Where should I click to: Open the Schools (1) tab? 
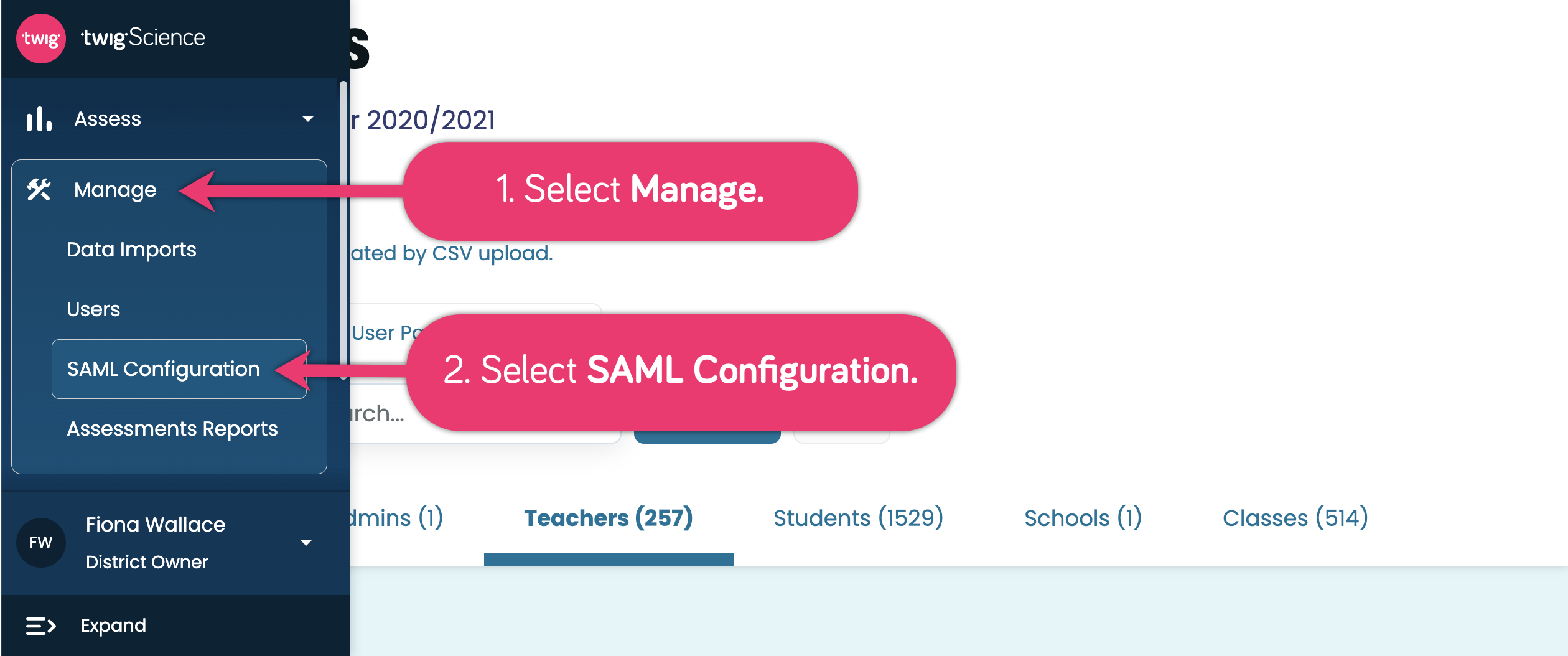click(1083, 518)
